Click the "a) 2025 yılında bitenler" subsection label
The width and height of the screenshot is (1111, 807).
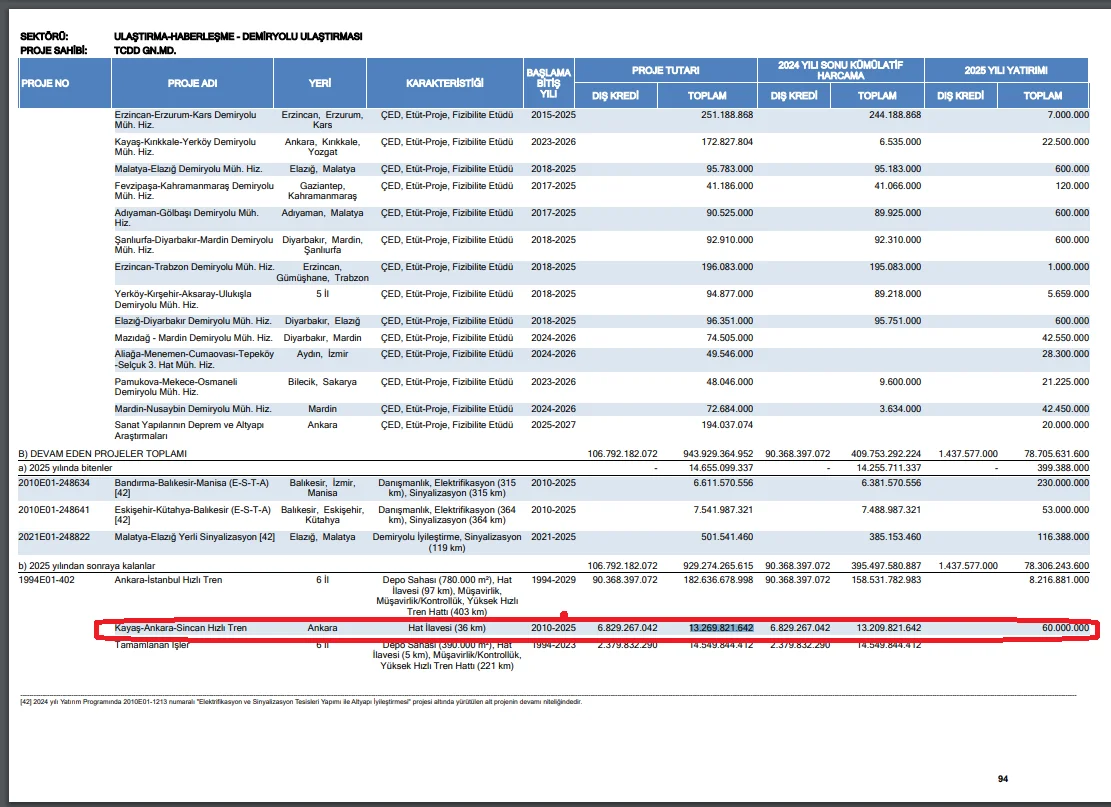point(66,468)
